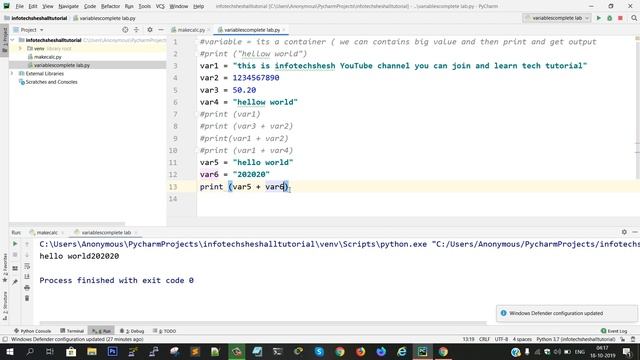Image resolution: width=640 pixels, height=360 pixels.
Task: Change file encoding UTF-8 in status bar
Action: 501,339
